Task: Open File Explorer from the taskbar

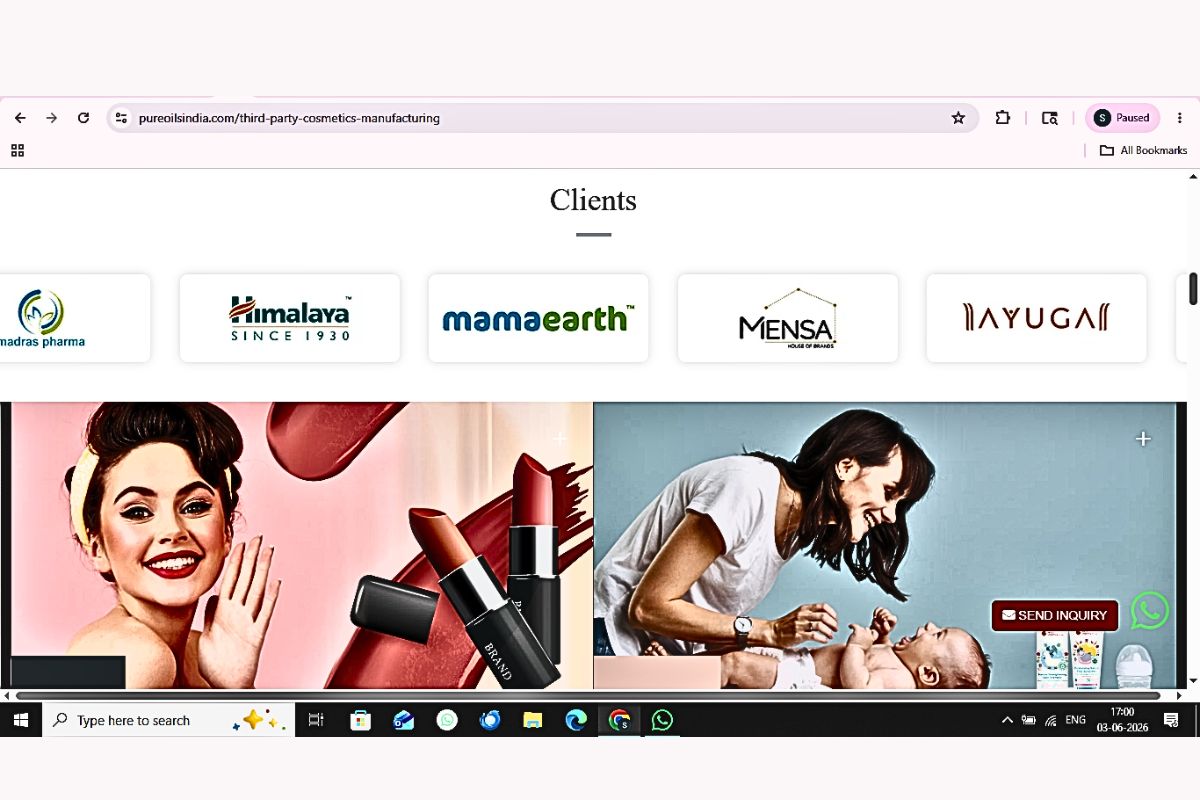Action: click(x=533, y=720)
